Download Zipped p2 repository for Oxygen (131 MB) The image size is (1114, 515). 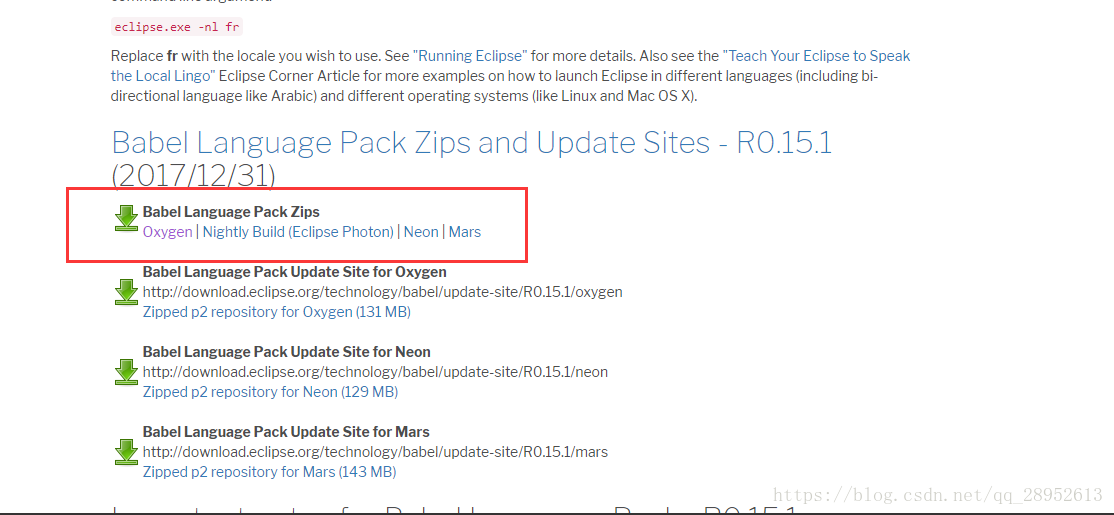click(276, 312)
